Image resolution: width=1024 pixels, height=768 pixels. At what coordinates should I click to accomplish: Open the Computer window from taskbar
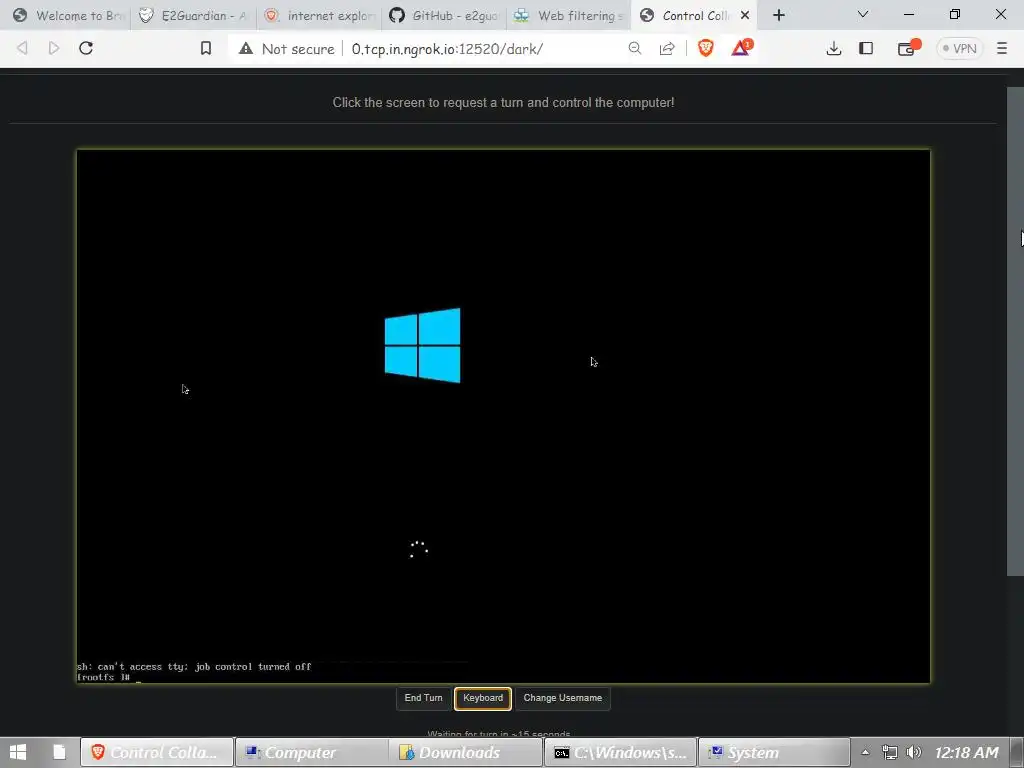[312, 752]
